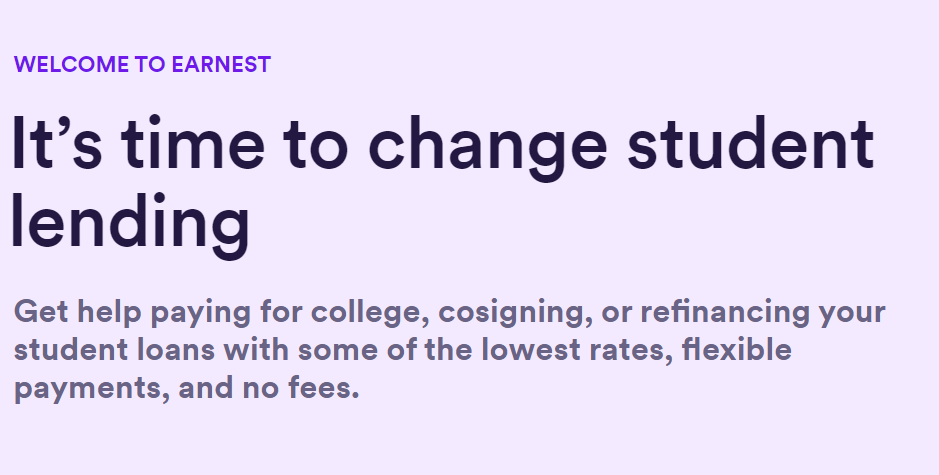The width and height of the screenshot is (939, 475).
Task: Click the word "student" in the large heading
Action: 750,146
